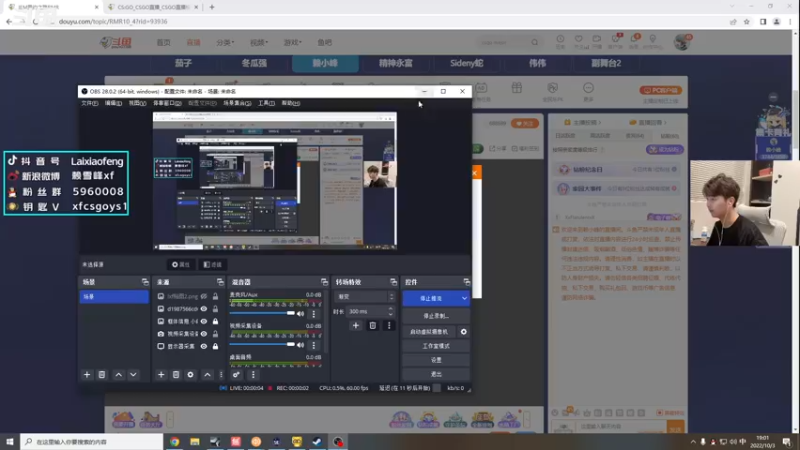Delete selected source with trash icon
800x450 pixels.
pos(176,374)
